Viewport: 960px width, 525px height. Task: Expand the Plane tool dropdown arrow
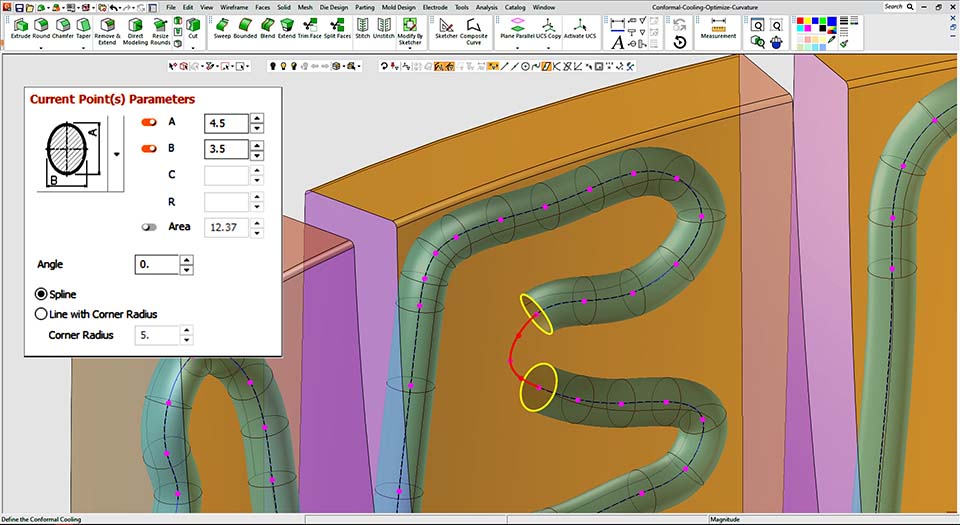(x=517, y=47)
